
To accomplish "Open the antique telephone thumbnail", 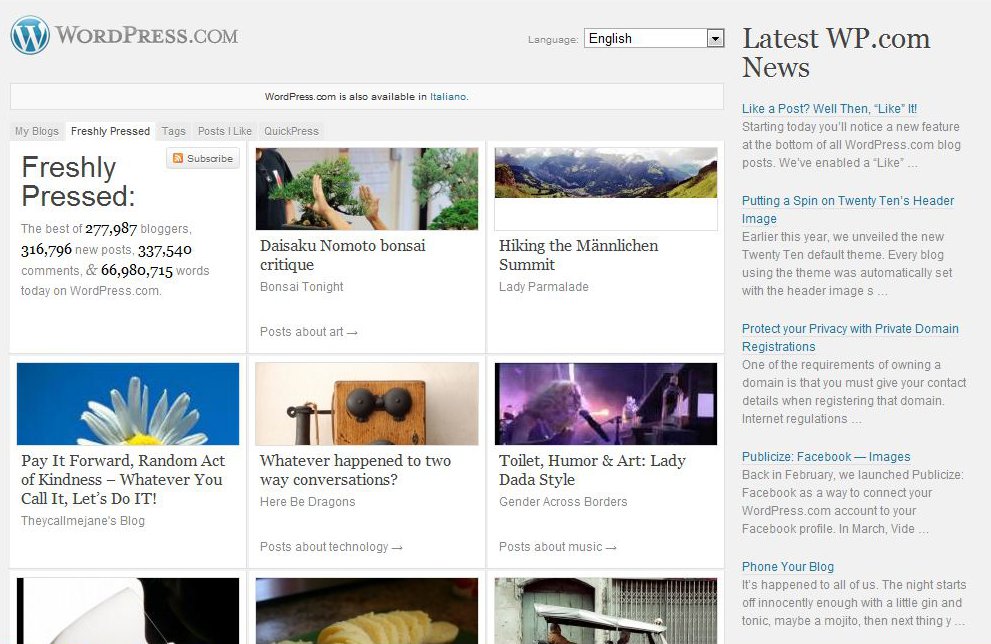I will tap(367, 404).
